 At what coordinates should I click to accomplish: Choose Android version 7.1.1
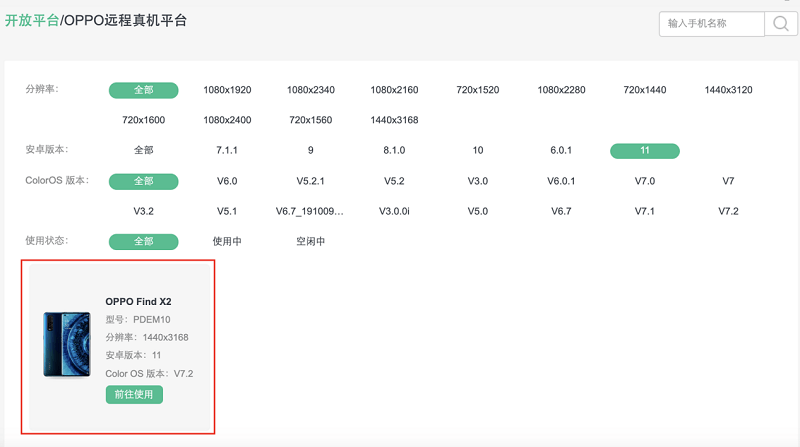tap(227, 151)
